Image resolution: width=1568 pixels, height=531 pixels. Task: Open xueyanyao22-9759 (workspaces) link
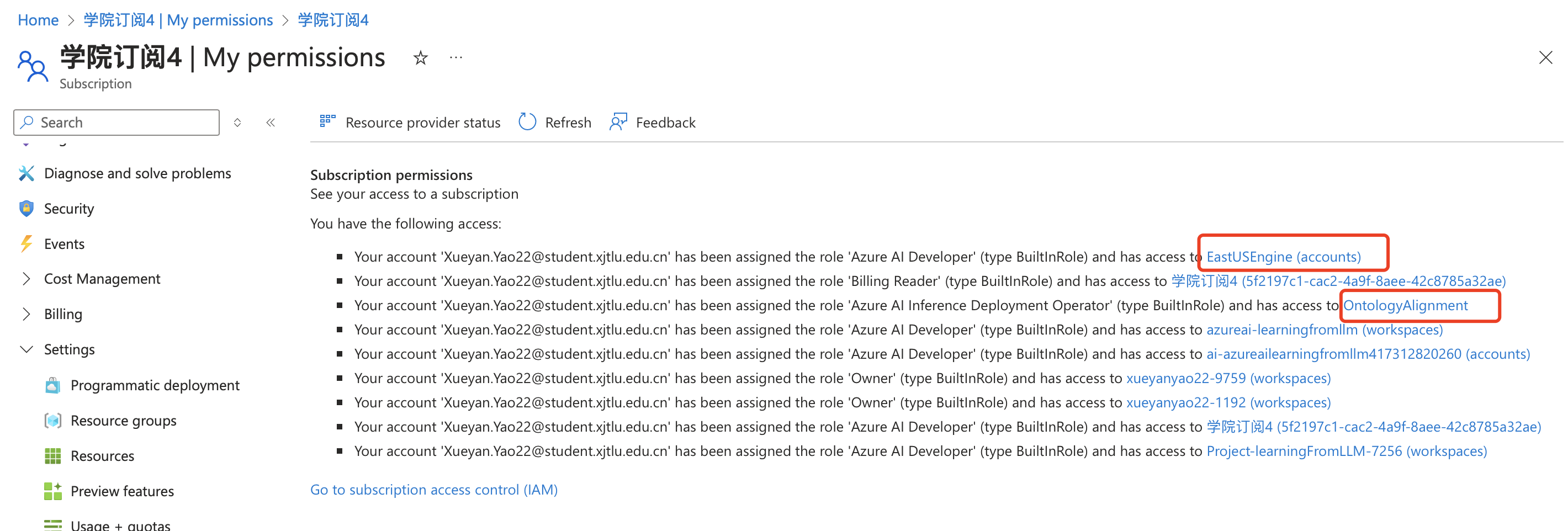point(1228,378)
